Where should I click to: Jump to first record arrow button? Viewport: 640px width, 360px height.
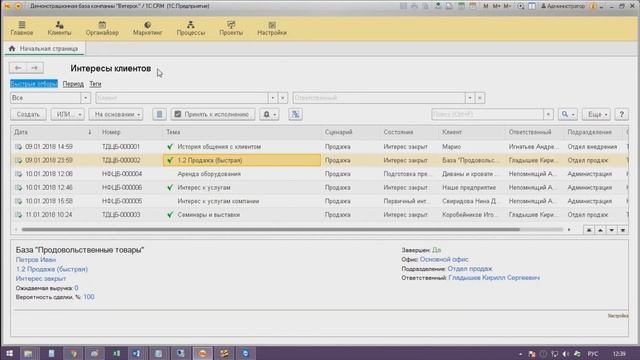tap(589, 230)
